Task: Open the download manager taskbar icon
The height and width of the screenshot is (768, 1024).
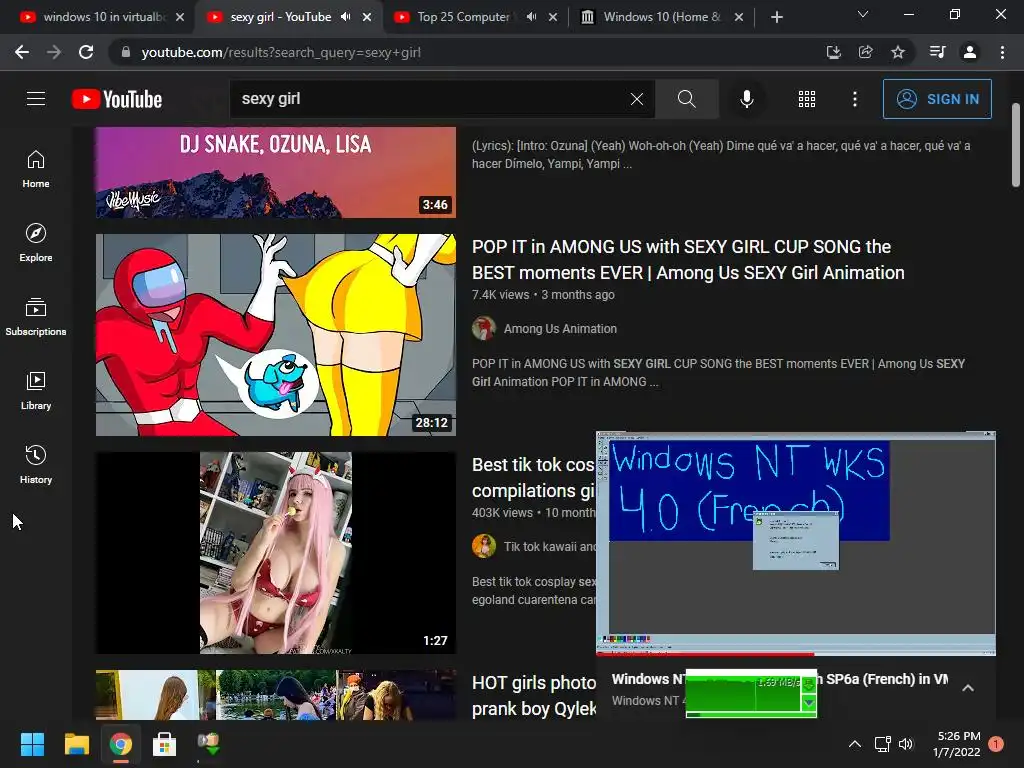Action: tap(208, 744)
